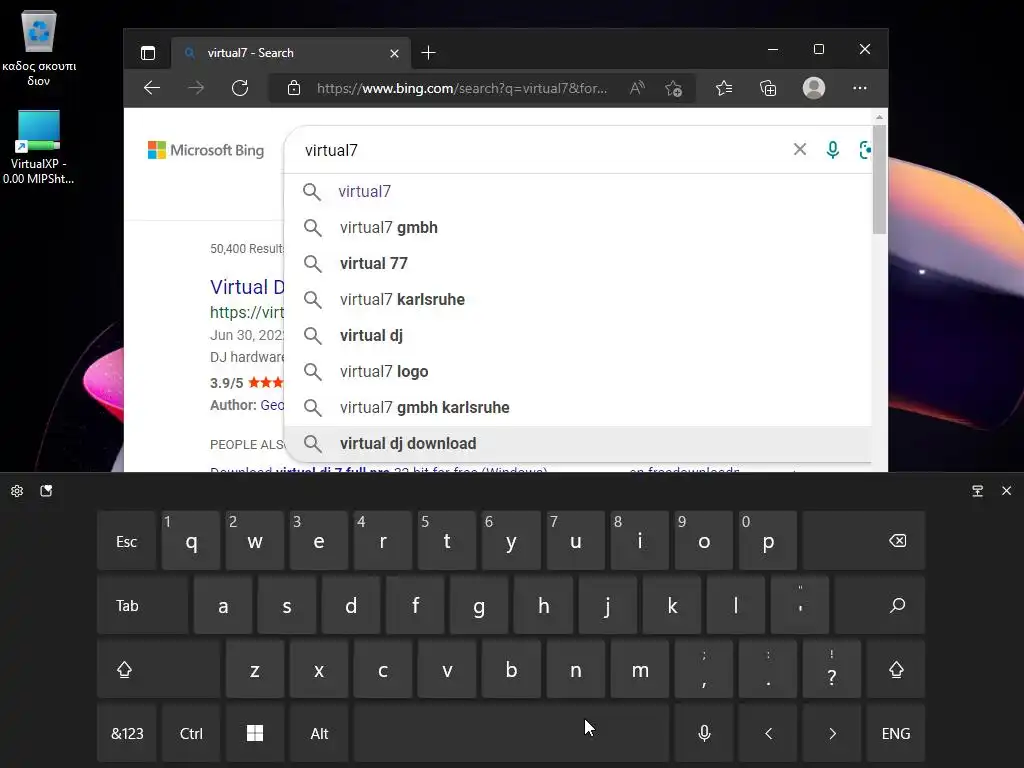Tap the Ctrl key
1024x768 pixels.
[x=191, y=733]
